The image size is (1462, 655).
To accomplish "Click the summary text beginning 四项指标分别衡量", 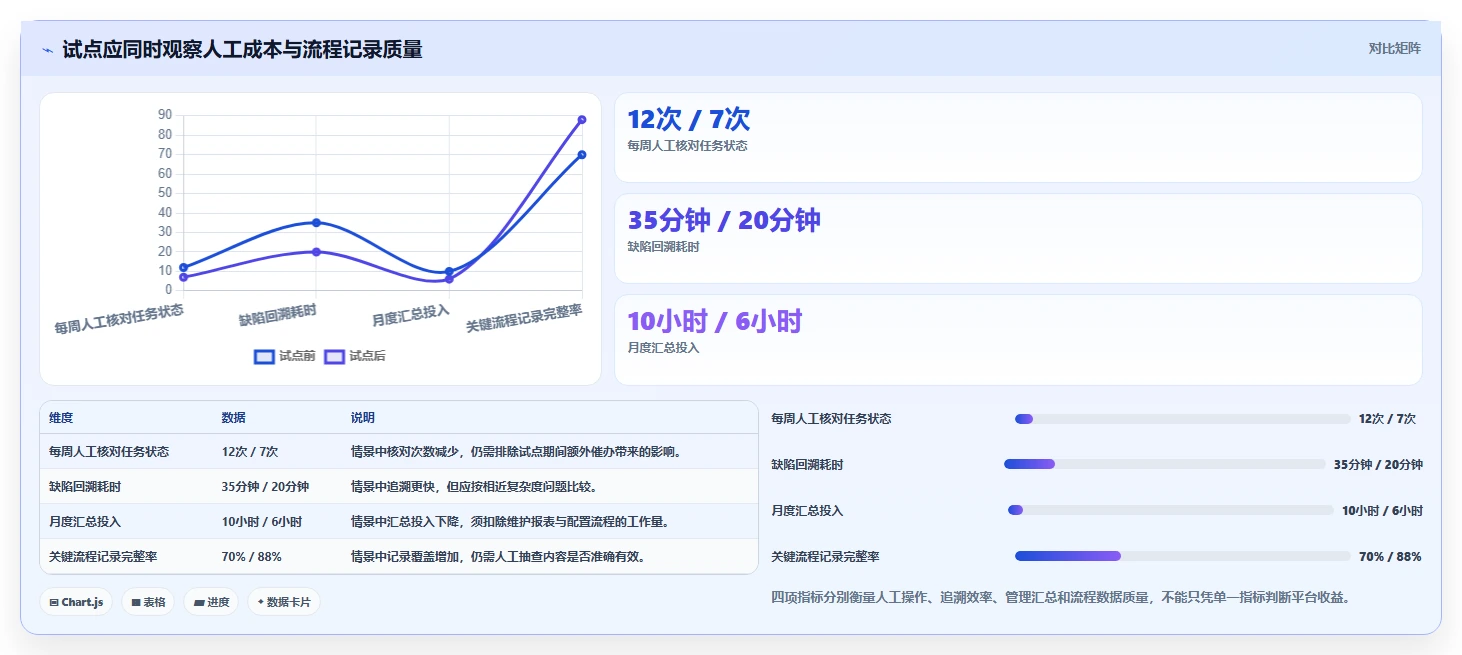I will coord(1061,597).
